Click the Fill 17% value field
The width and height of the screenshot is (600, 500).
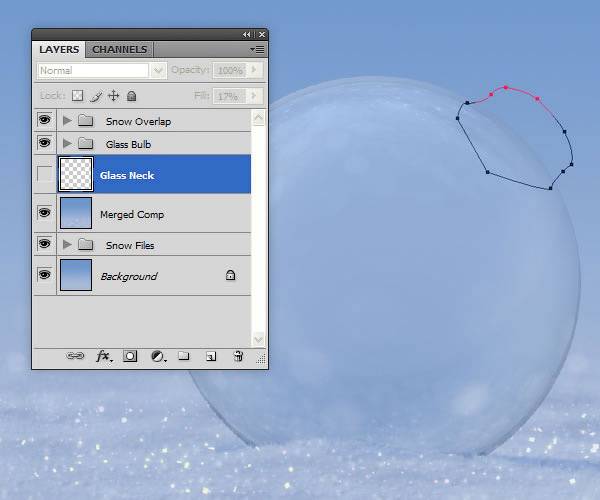click(x=230, y=96)
